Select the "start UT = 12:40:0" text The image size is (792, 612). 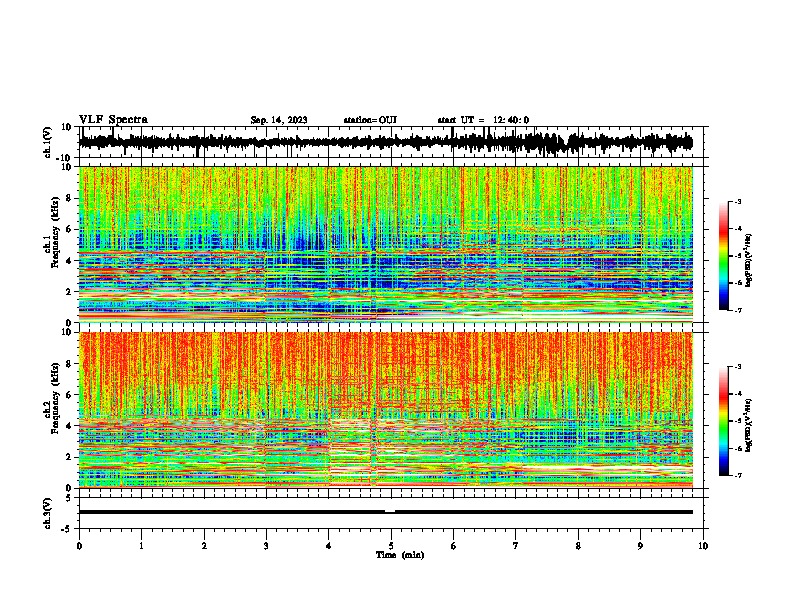(x=483, y=120)
